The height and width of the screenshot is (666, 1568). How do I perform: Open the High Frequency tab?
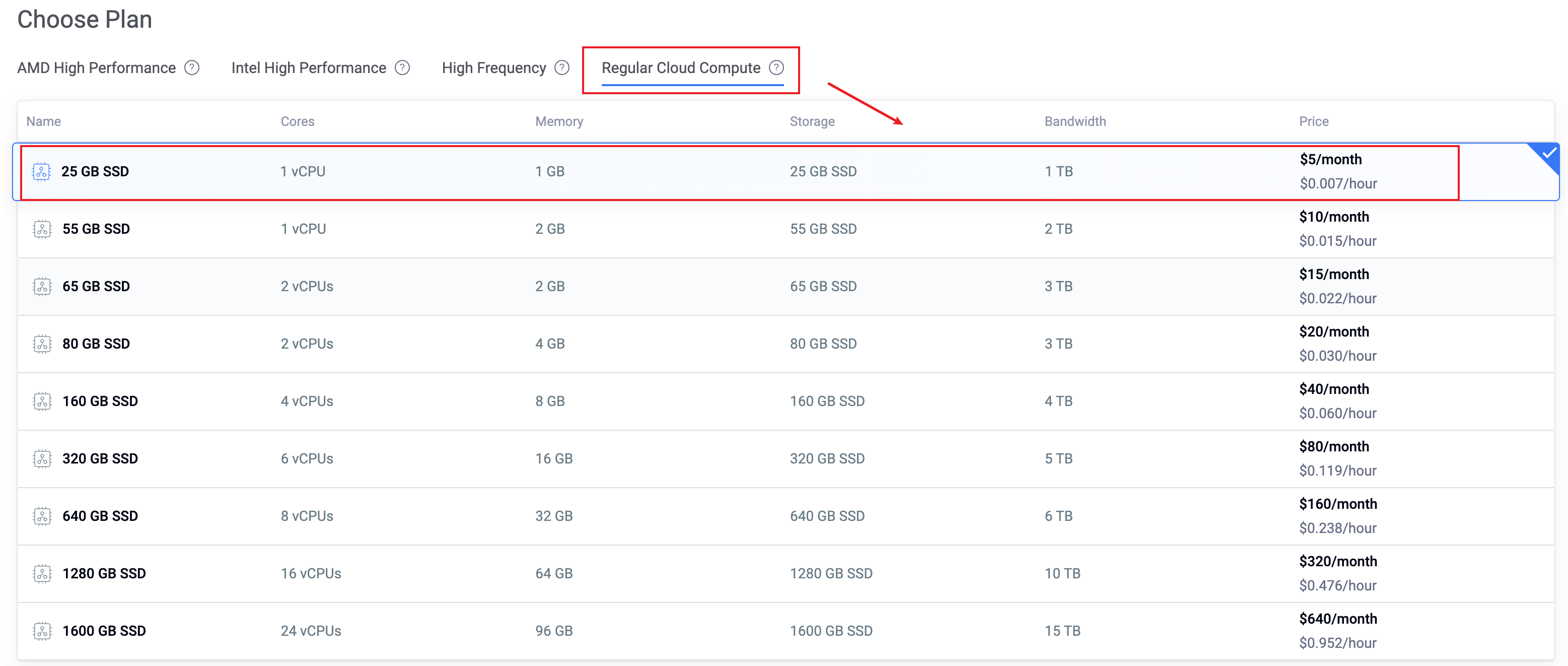pyautogui.click(x=493, y=68)
